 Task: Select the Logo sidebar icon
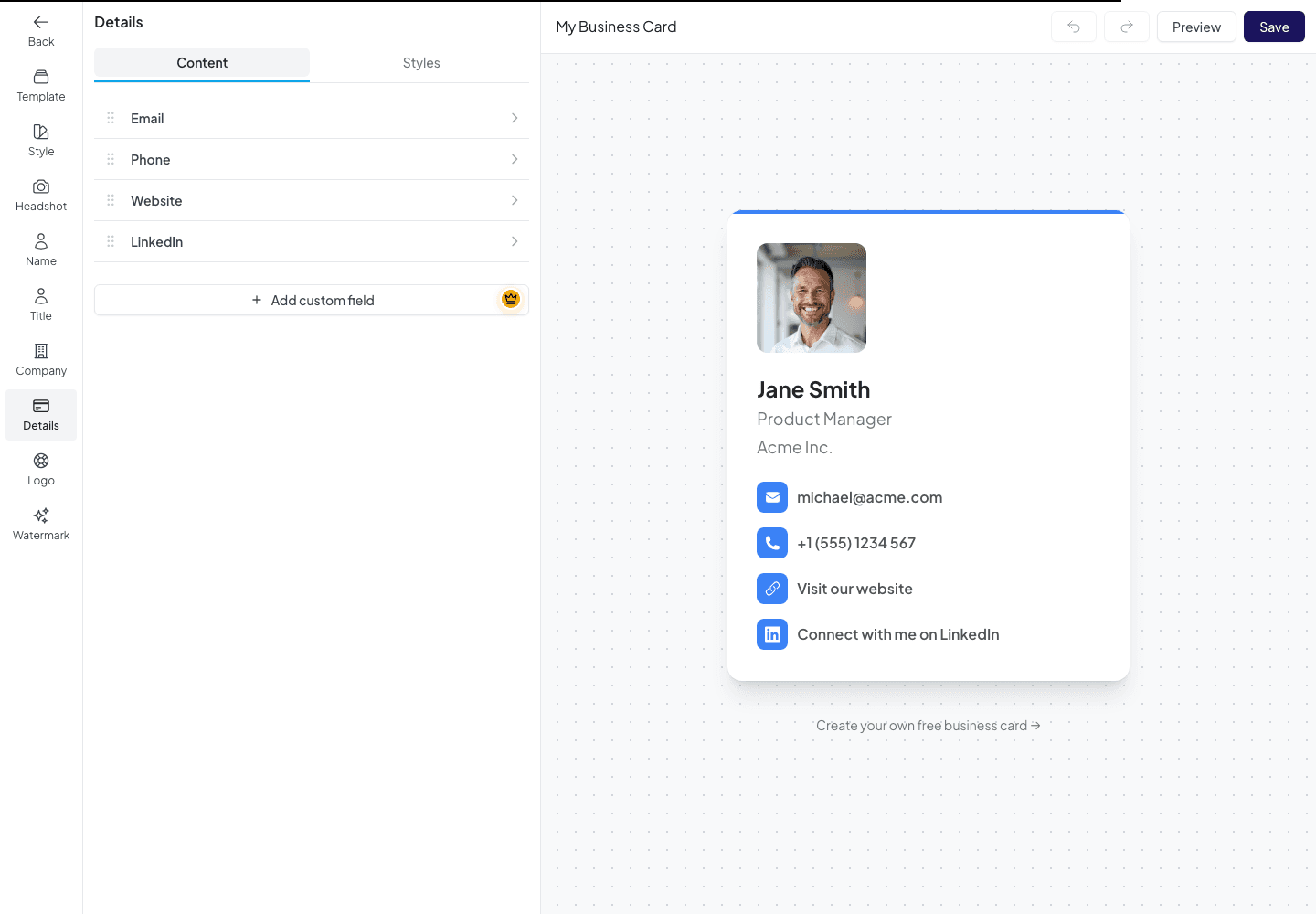41,461
